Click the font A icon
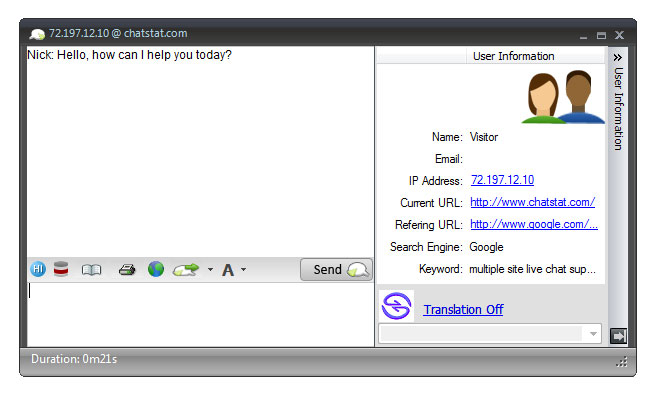The image size is (658, 400). point(228,270)
